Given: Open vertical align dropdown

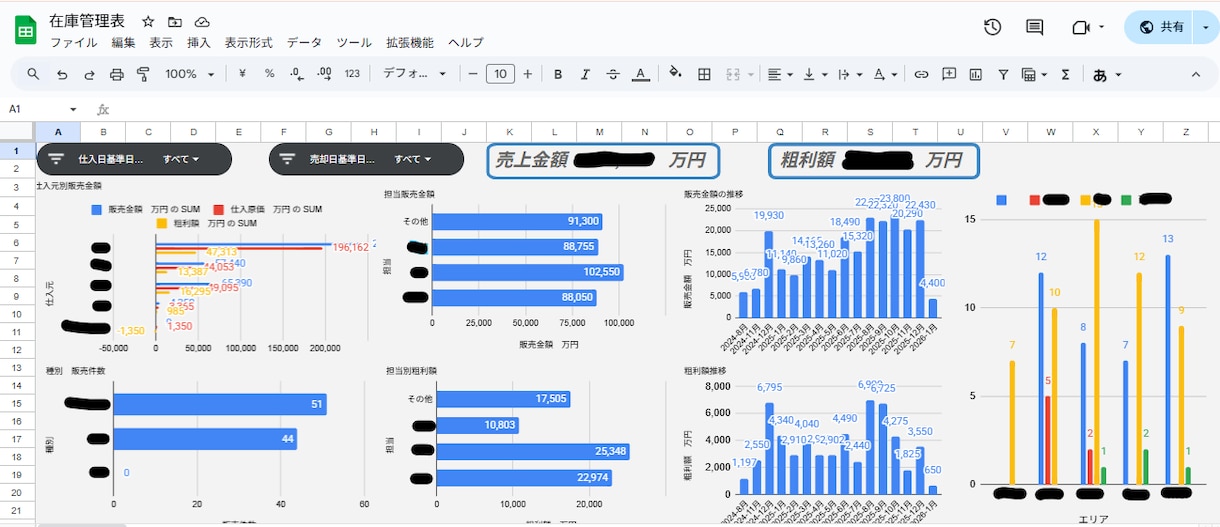Looking at the screenshot, I should pyautogui.click(x=815, y=74).
